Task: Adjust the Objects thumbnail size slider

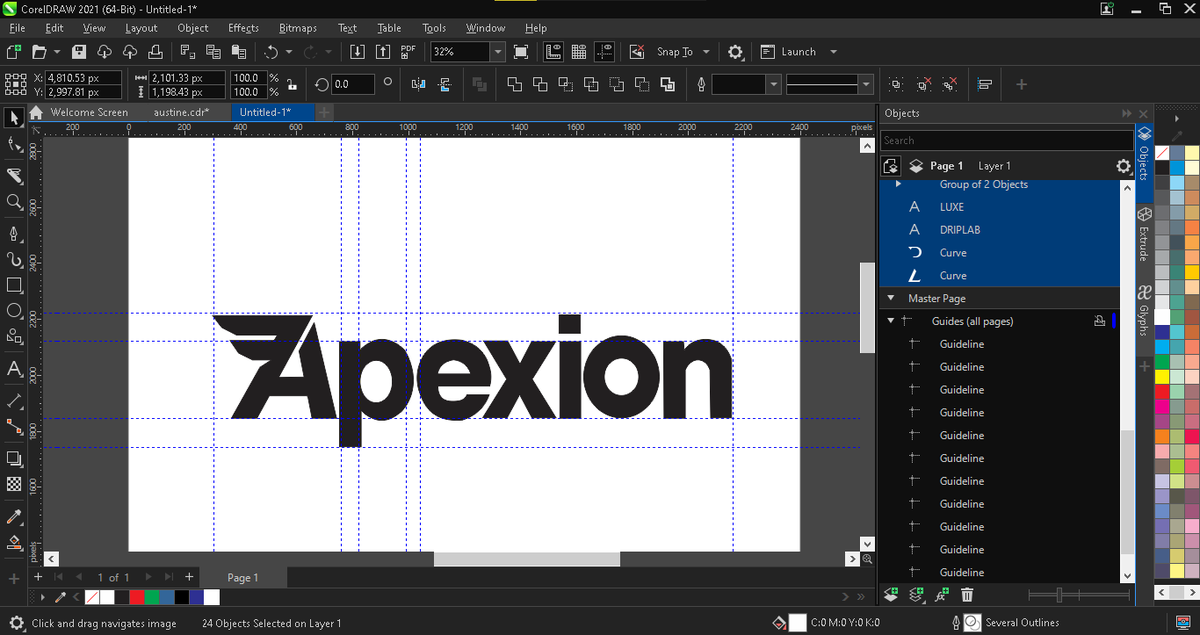Action: pos(1062,595)
